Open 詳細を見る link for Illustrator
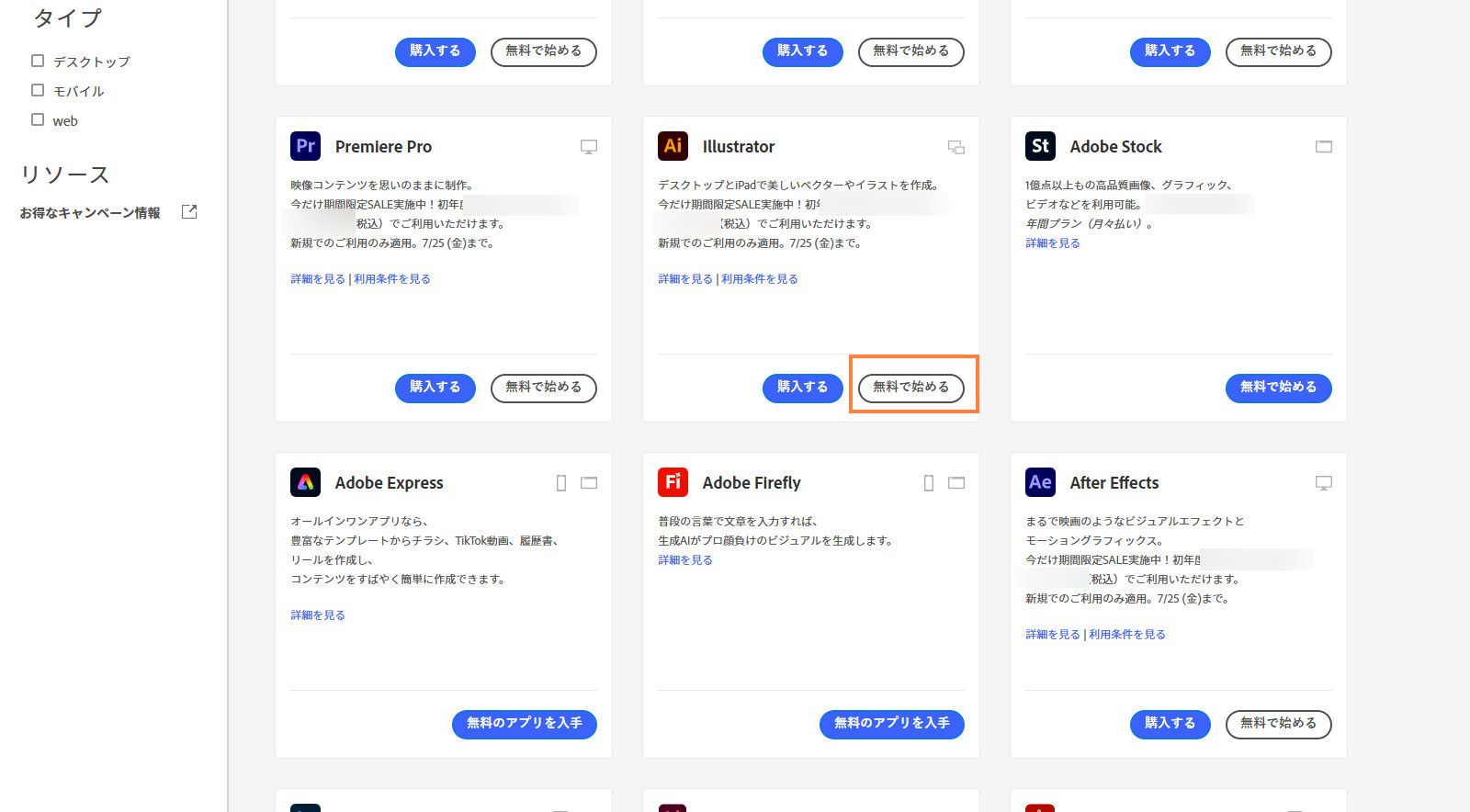The width and height of the screenshot is (1470, 812). pyautogui.click(x=685, y=279)
